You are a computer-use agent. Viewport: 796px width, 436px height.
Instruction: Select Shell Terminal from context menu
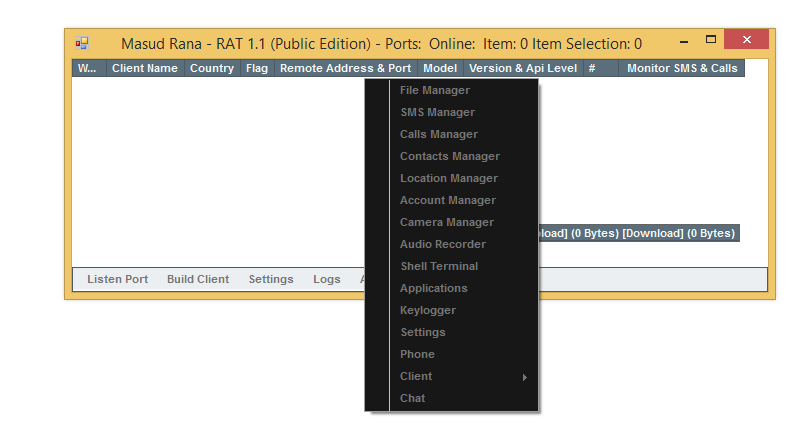click(x=439, y=266)
